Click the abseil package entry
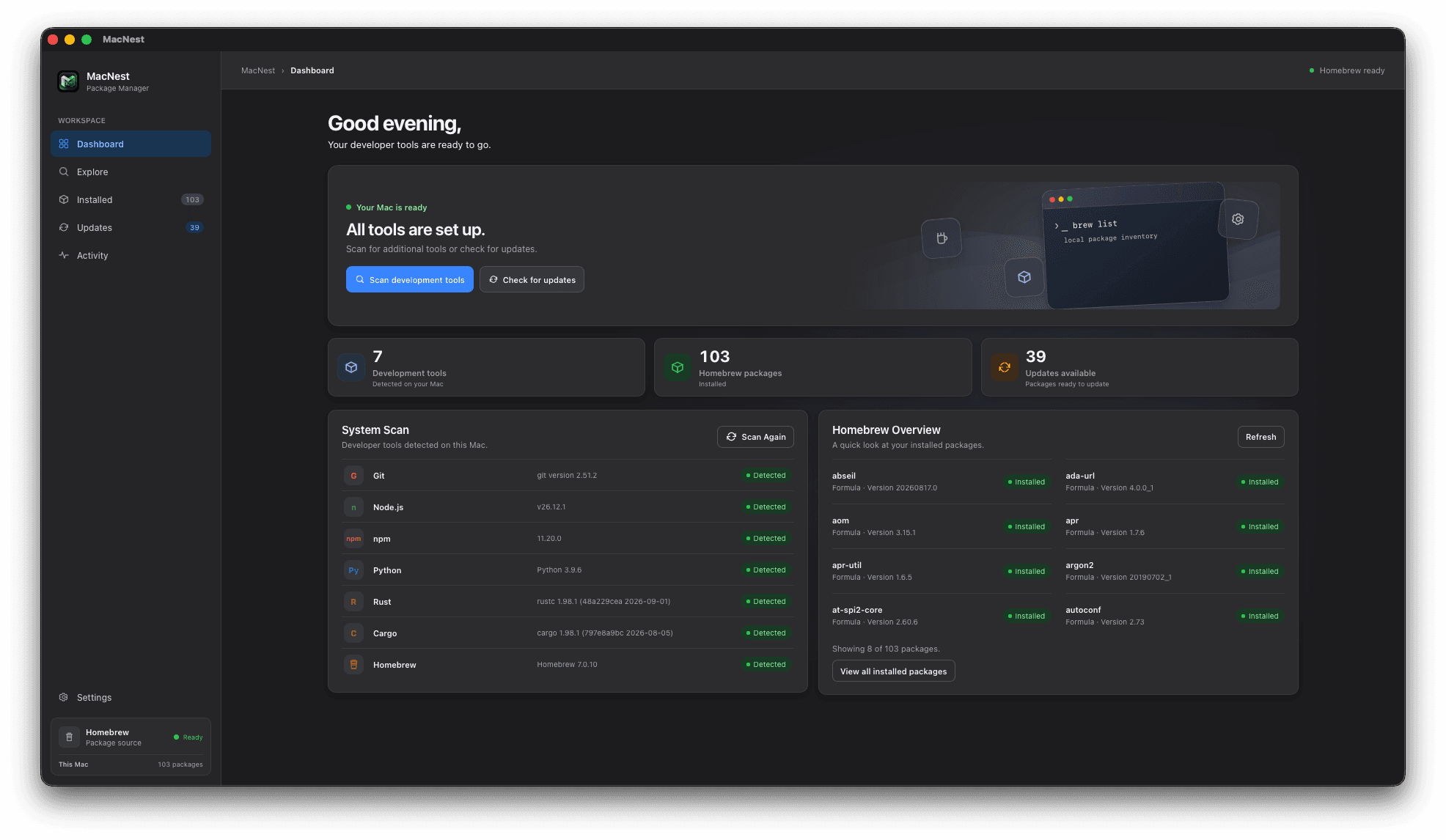1446x840 pixels. (941, 482)
